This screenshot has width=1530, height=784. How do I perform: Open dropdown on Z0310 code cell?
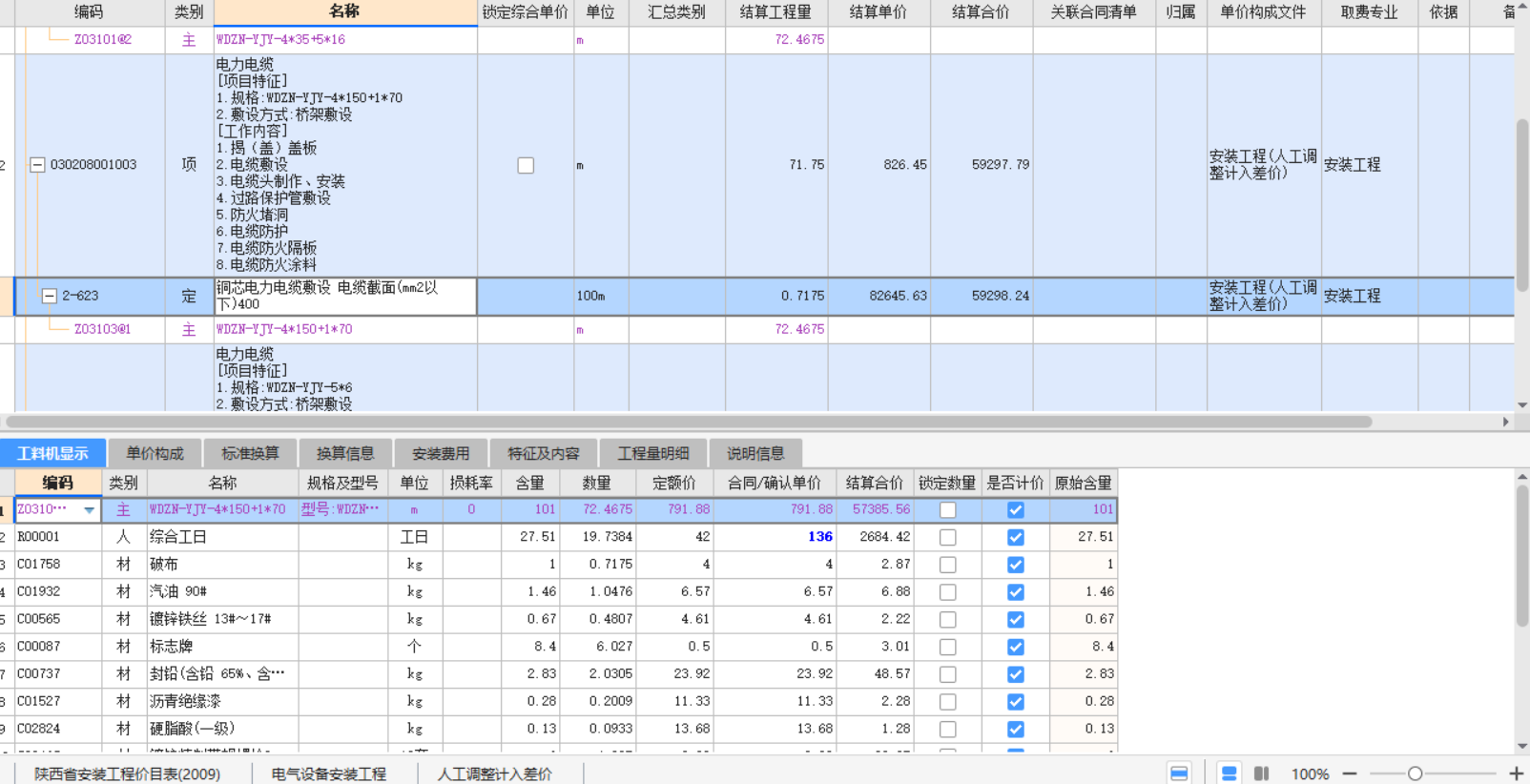[90, 510]
